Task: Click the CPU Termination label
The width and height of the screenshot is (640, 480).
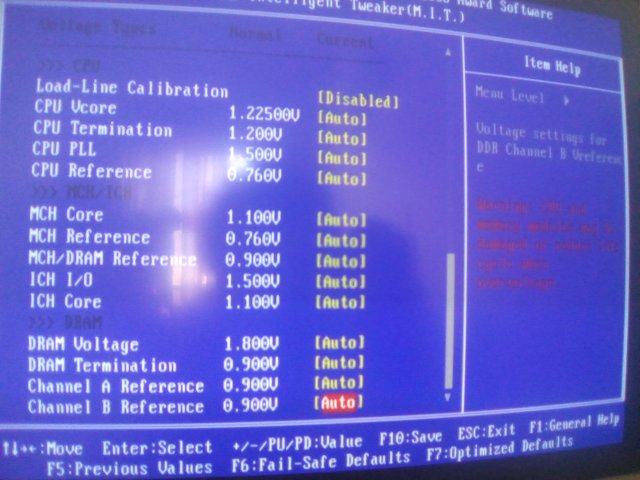Action: [x=103, y=129]
